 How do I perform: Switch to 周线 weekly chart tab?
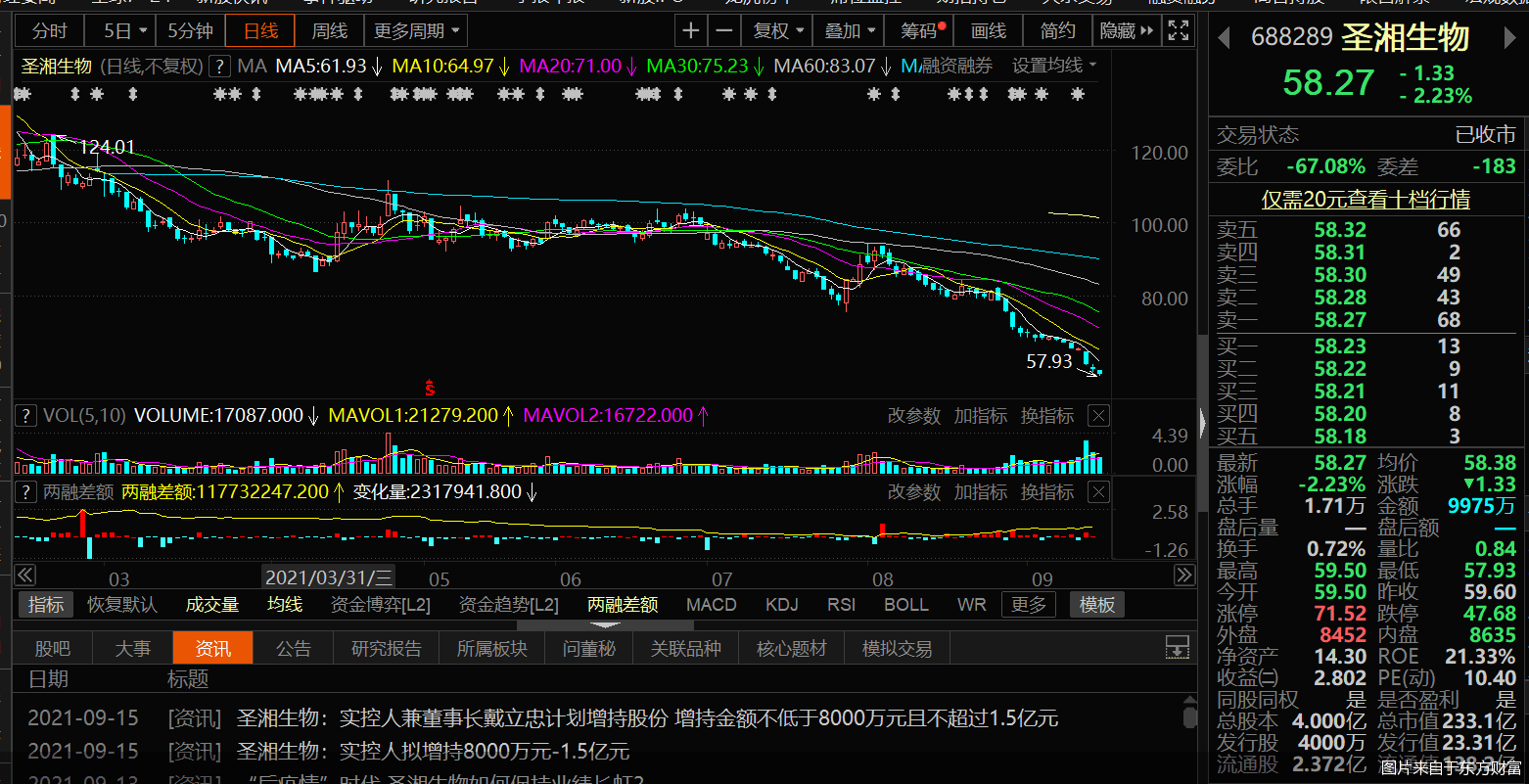tap(330, 31)
